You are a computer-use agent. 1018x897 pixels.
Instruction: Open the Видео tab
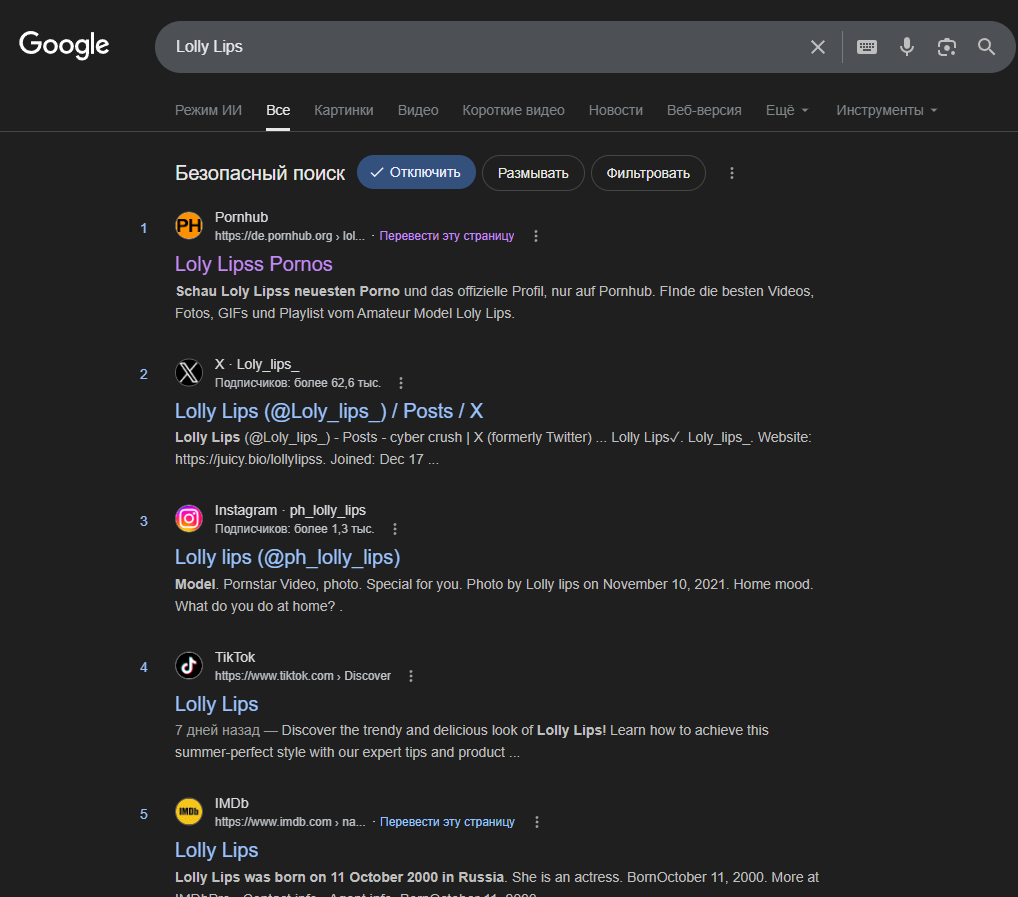[x=418, y=110]
